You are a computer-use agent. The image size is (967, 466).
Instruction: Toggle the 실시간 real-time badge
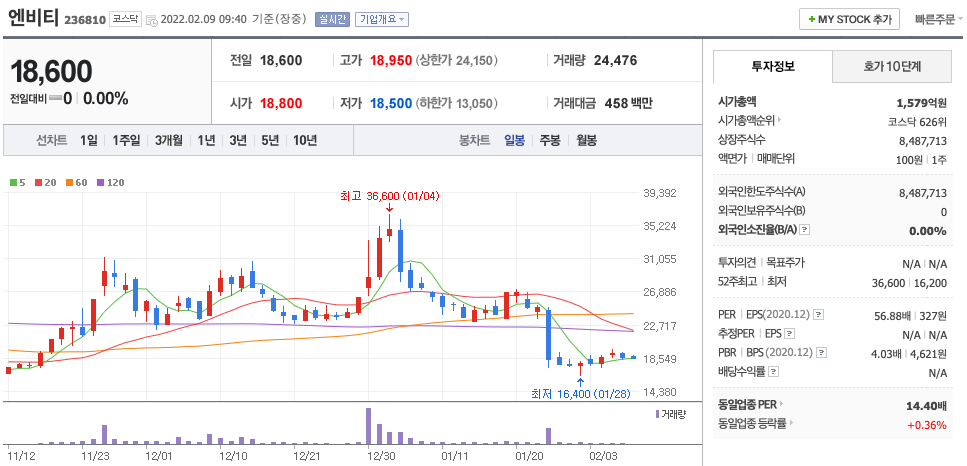[332, 20]
